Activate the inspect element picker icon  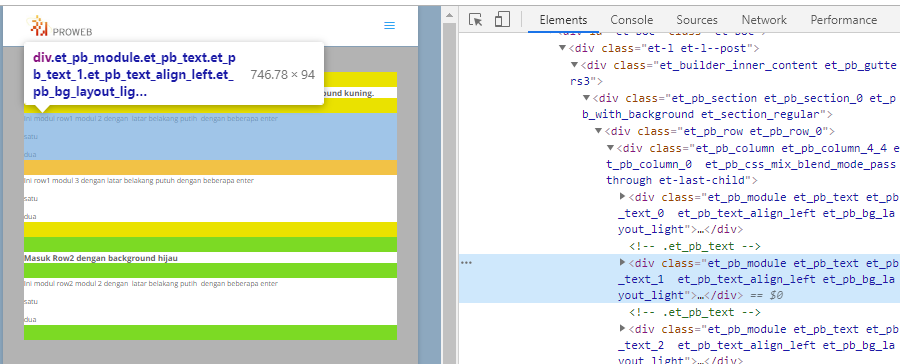pos(475,20)
